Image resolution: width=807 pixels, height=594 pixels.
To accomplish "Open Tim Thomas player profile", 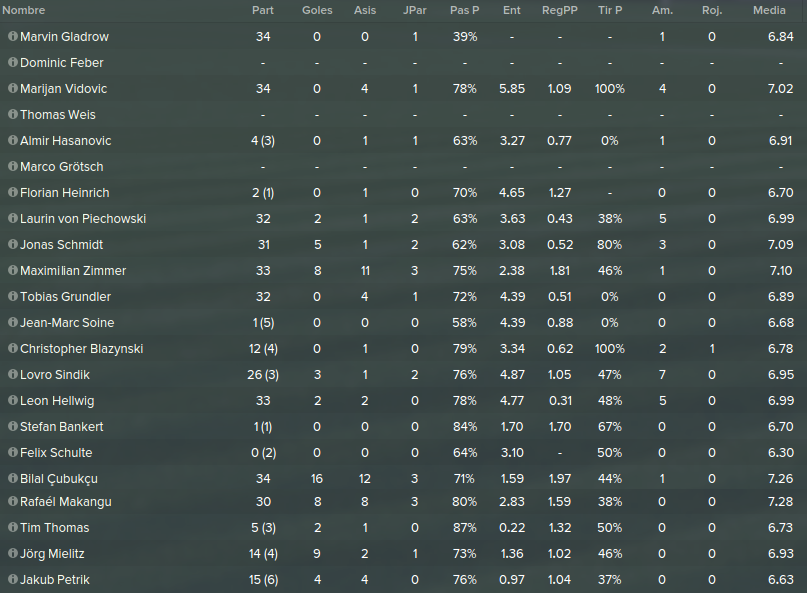I will pyautogui.click(x=55, y=528).
